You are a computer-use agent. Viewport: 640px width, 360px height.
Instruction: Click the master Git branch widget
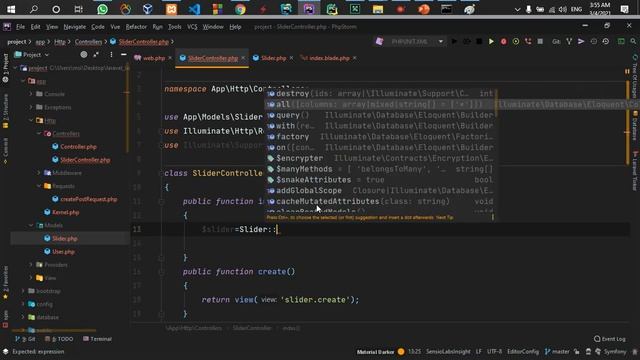pyautogui.click(x=557, y=352)
